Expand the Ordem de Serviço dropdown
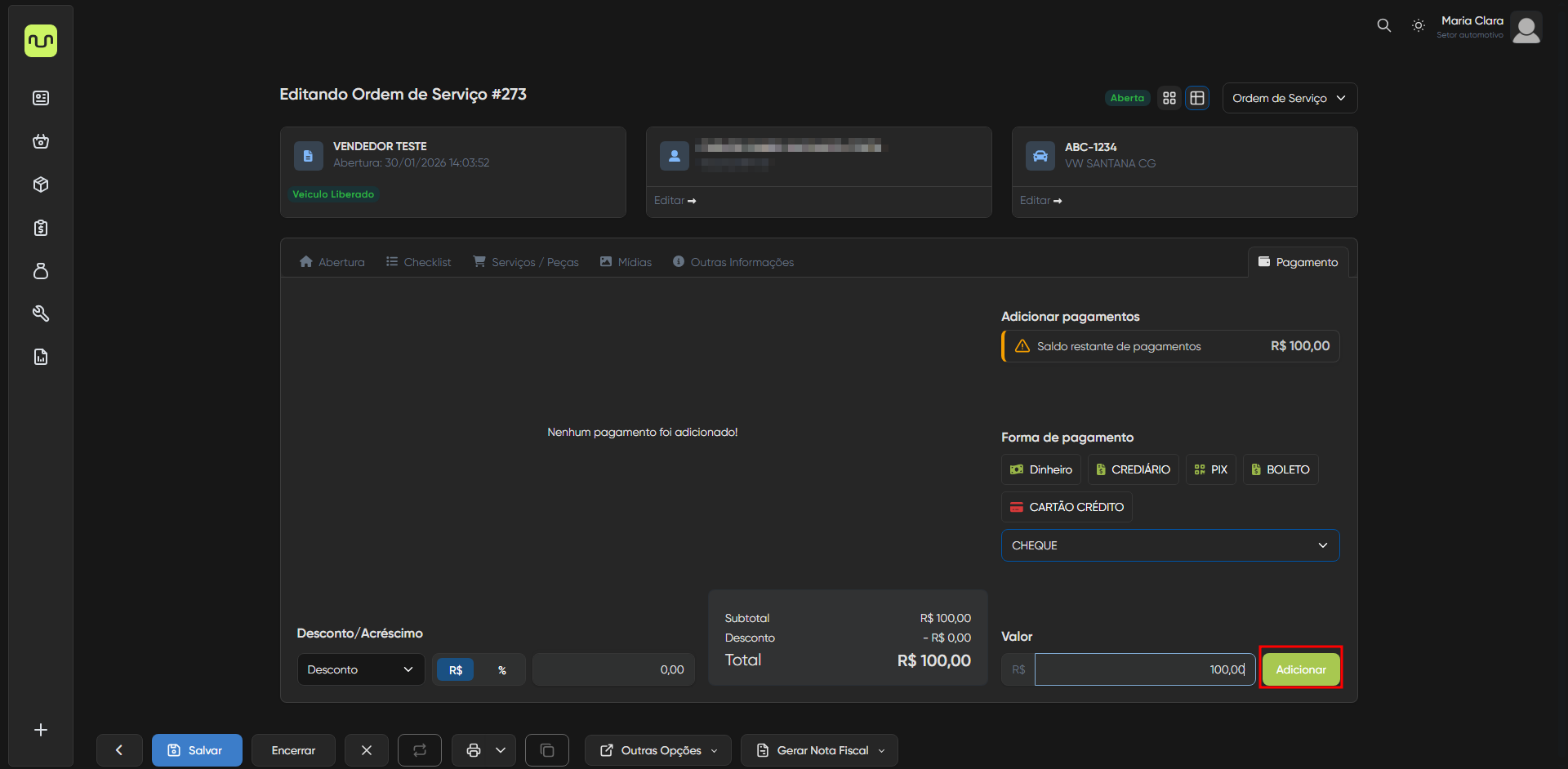This screenshot has width=1568, height=769. click(x=1289, y=98)
